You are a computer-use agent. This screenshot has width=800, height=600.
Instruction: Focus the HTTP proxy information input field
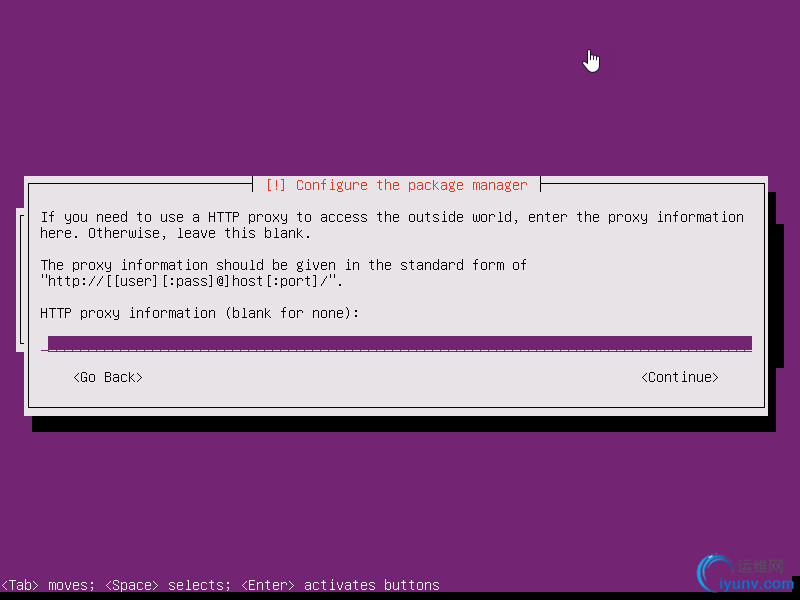(396, 343)
